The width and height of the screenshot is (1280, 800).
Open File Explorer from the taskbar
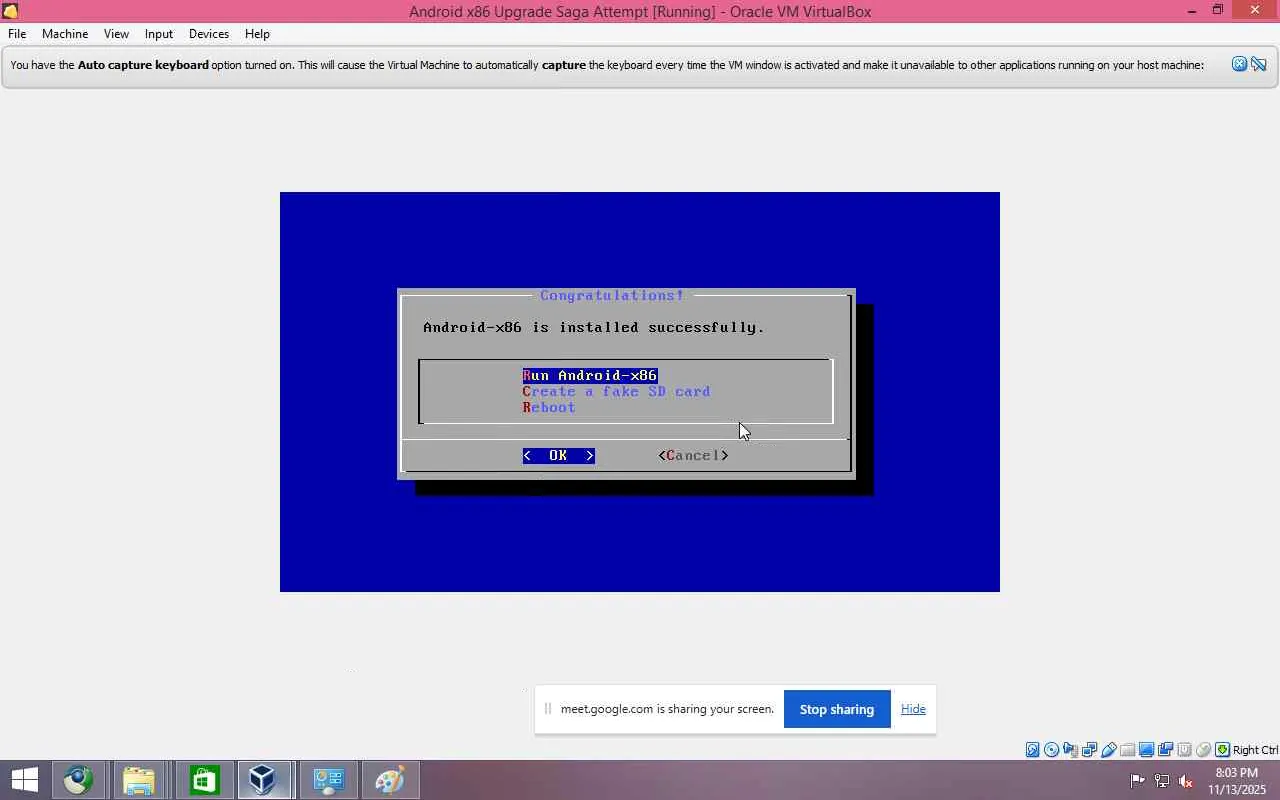click(139, 780)
